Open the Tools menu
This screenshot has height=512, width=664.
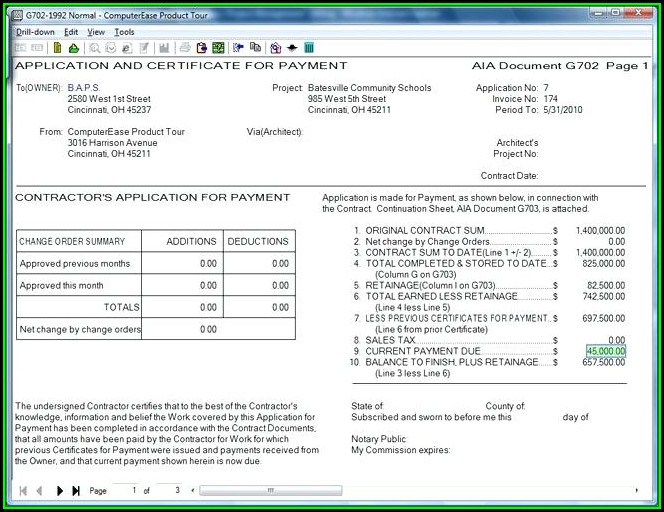click(x=124, y=32)
